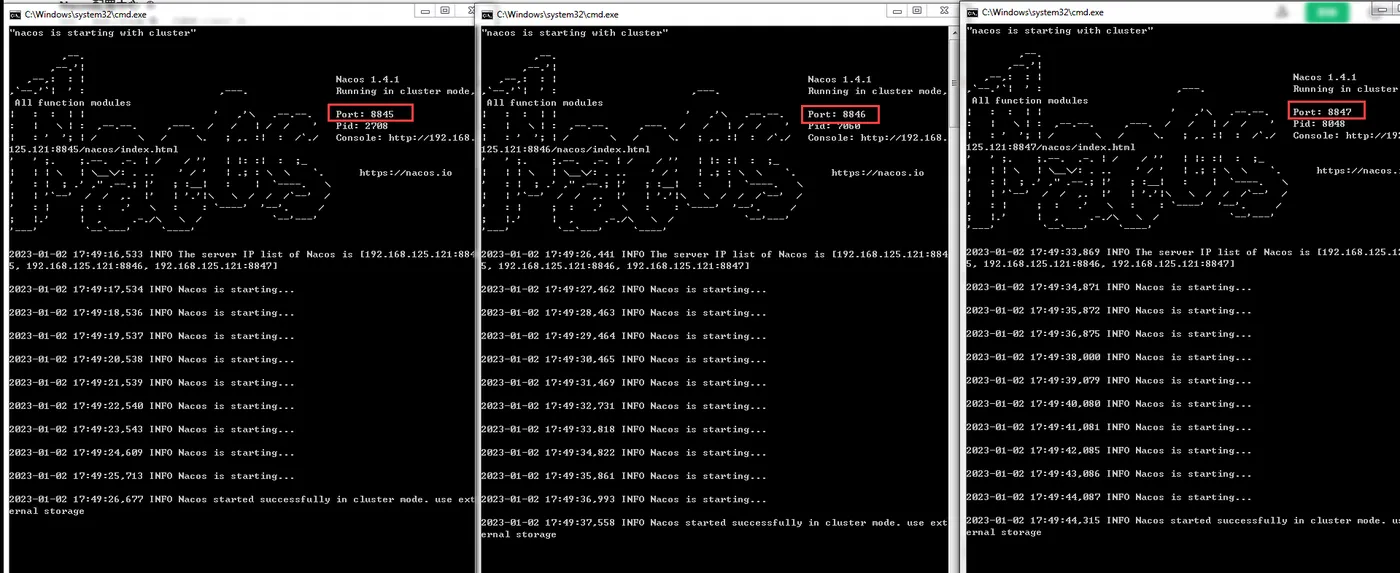Click the log line at 17:49:28,463
Screen dimensions: 1400x573
tap(623, 313)
